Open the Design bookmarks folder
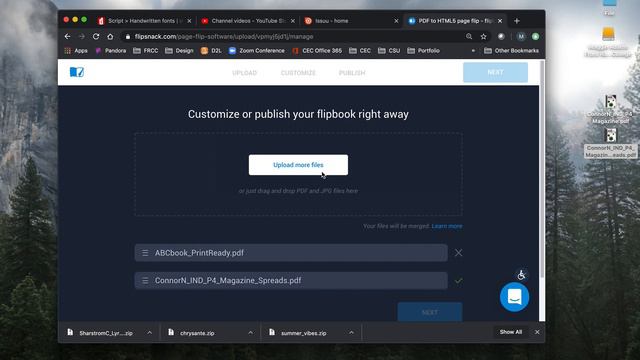640x360 pixels. click(x=180, y=51)
